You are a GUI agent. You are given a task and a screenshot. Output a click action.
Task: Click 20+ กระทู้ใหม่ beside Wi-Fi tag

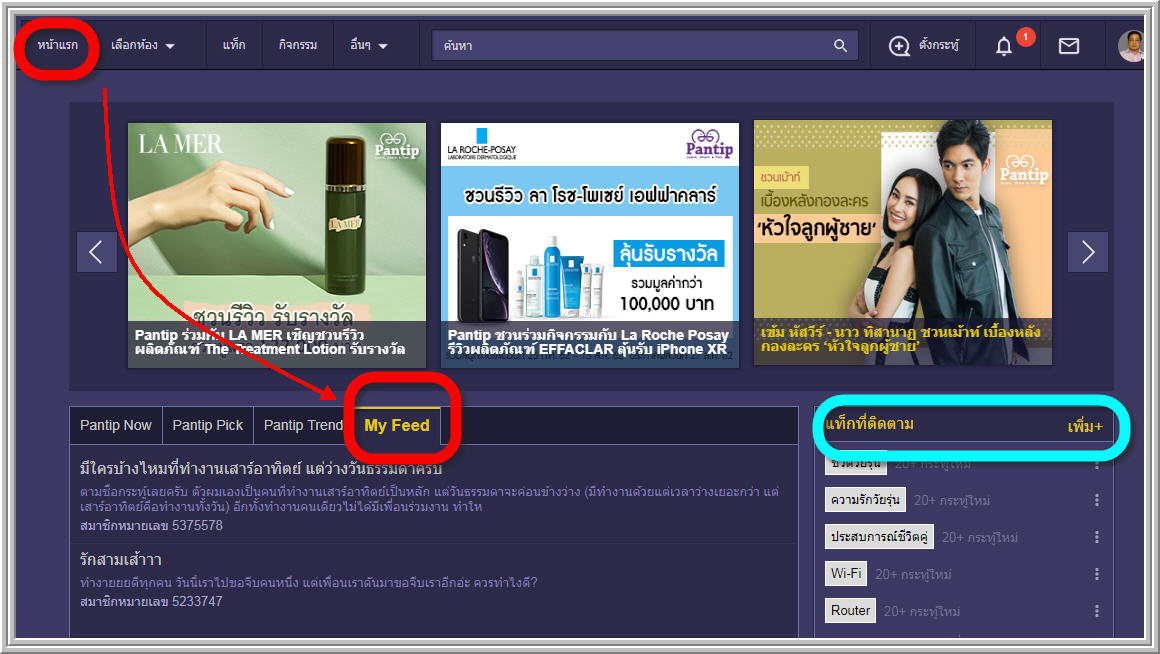pyautogui.click(x=913, y=574)
